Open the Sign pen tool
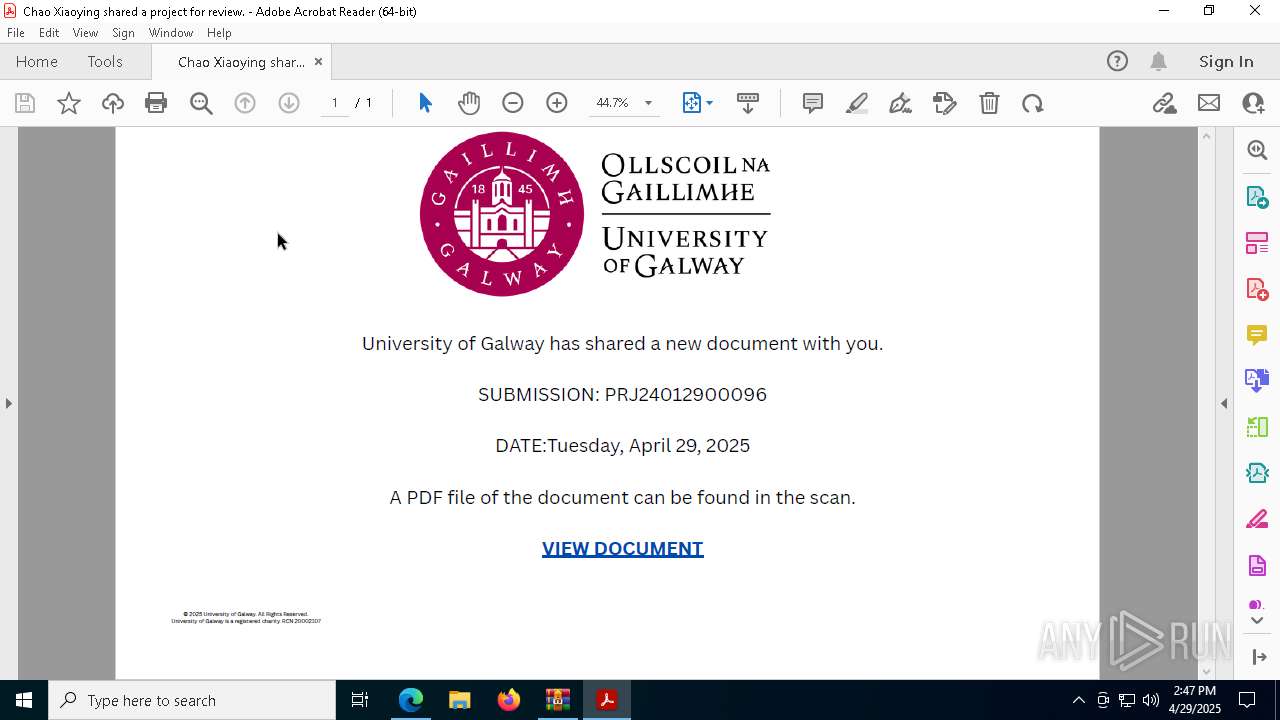The width and height of the screenshot is (1280, 720). pos(900,103)
